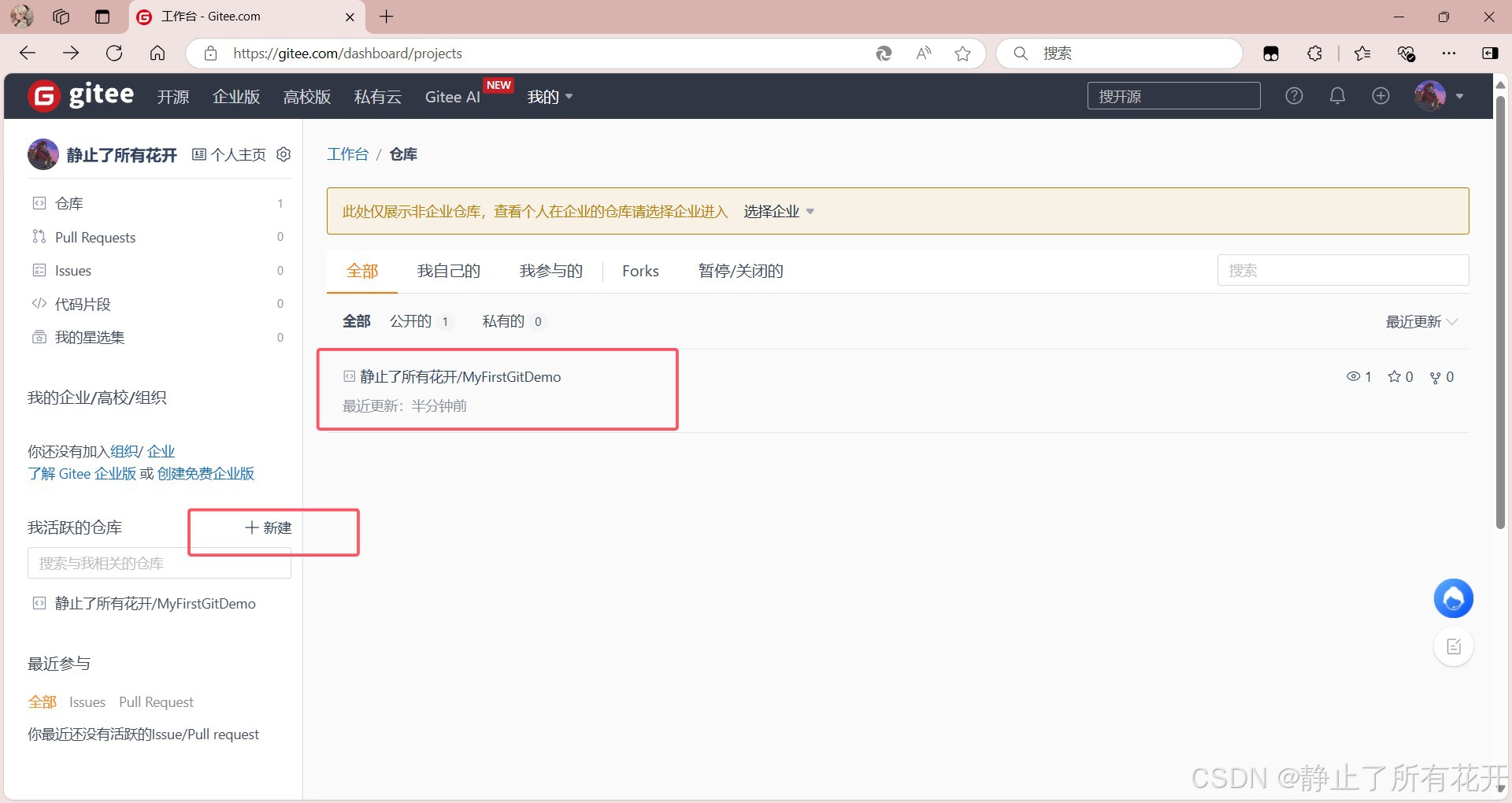Image resolution: width=1512 pixels, height=803 pixels.
Task: Open profile settings gear icon
Action: tap(284, 154)
